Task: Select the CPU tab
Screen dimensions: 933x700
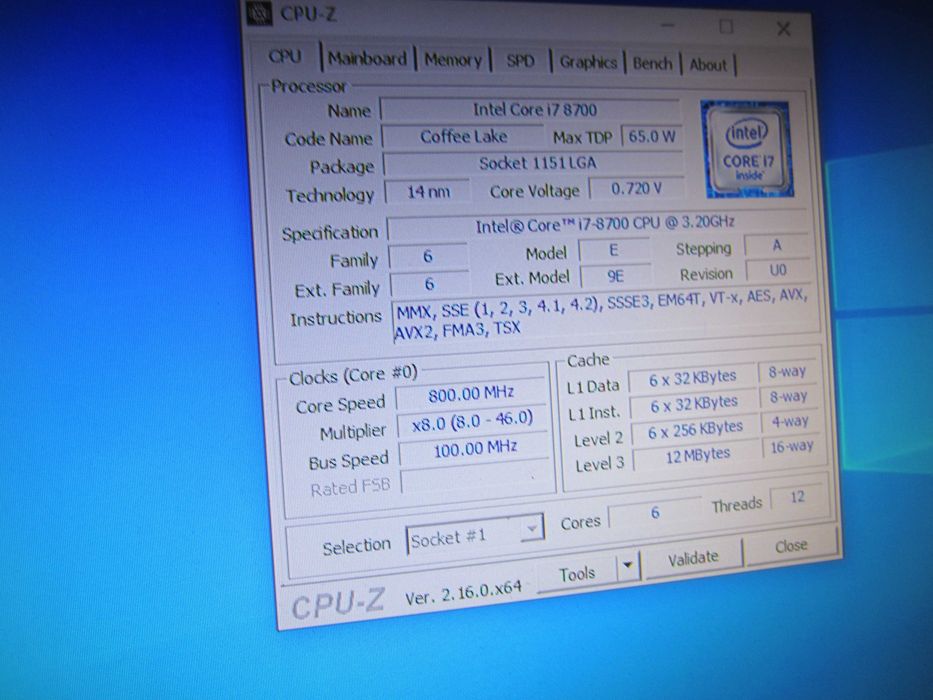Action: pyautogui.click(x=285, y=57)
